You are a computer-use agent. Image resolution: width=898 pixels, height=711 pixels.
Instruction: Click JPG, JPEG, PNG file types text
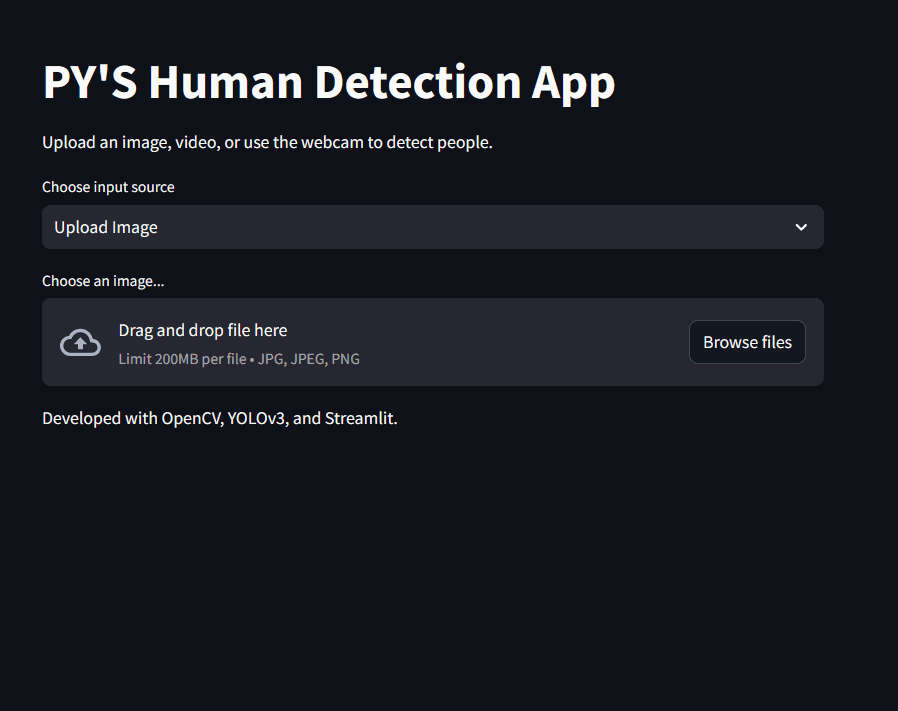click(309, 359)
